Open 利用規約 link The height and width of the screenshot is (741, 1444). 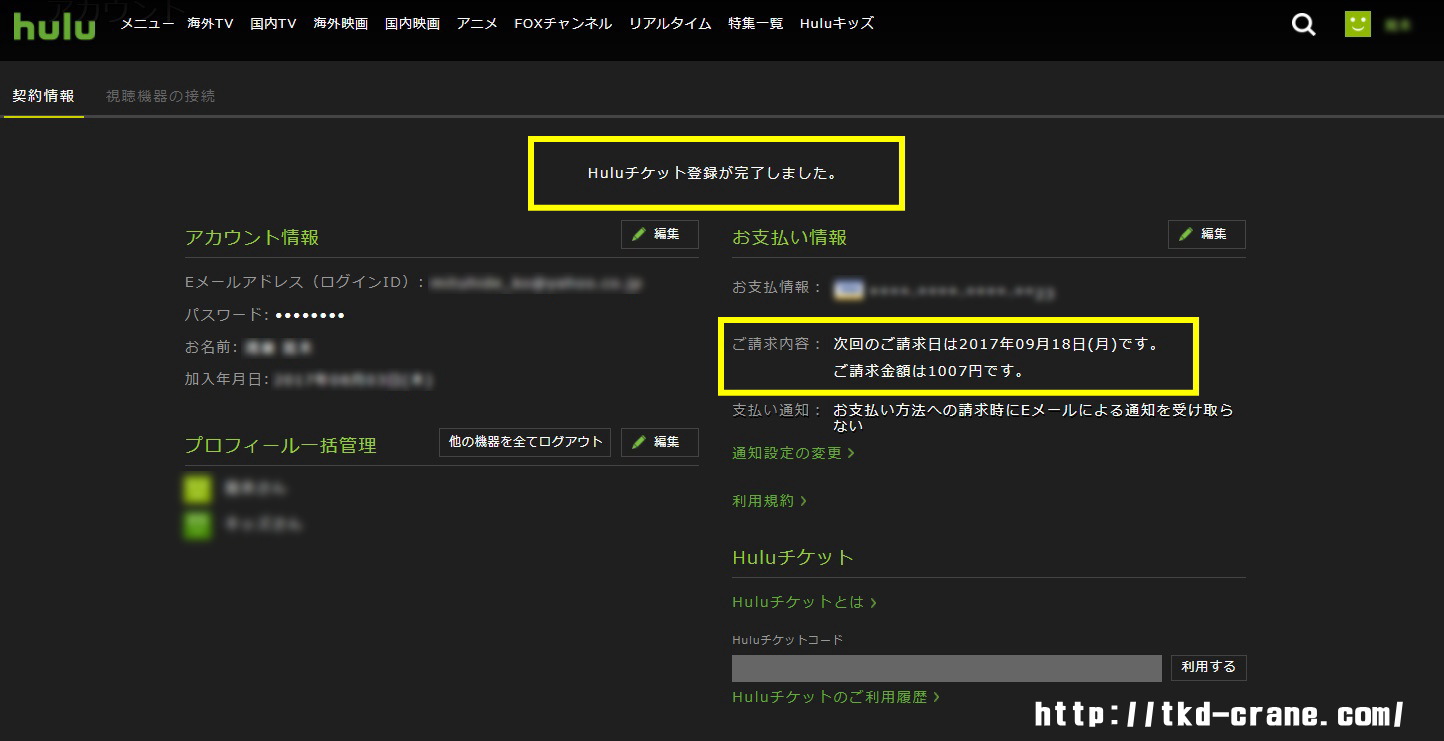769,501
